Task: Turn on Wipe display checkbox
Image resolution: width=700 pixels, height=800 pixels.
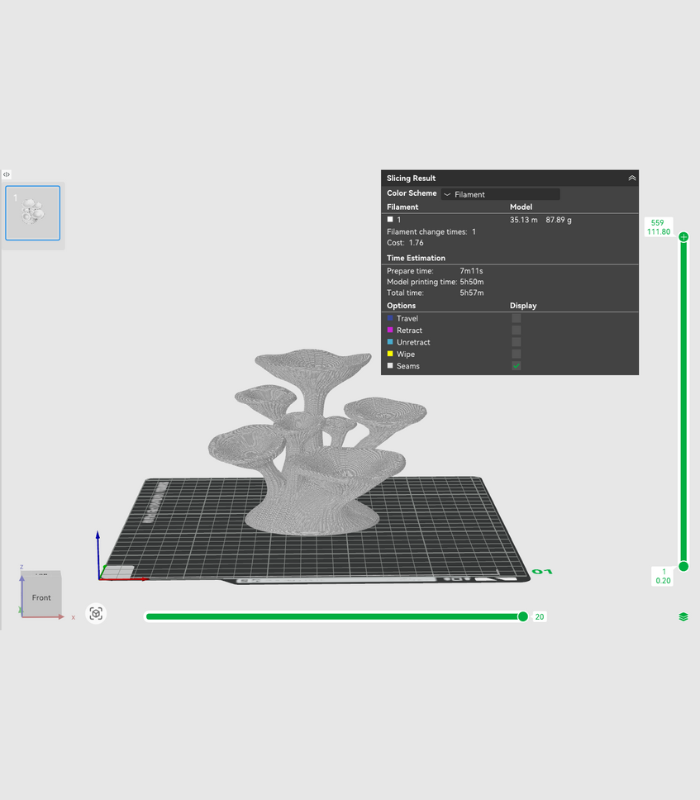Action: click(x=516, y=354)
